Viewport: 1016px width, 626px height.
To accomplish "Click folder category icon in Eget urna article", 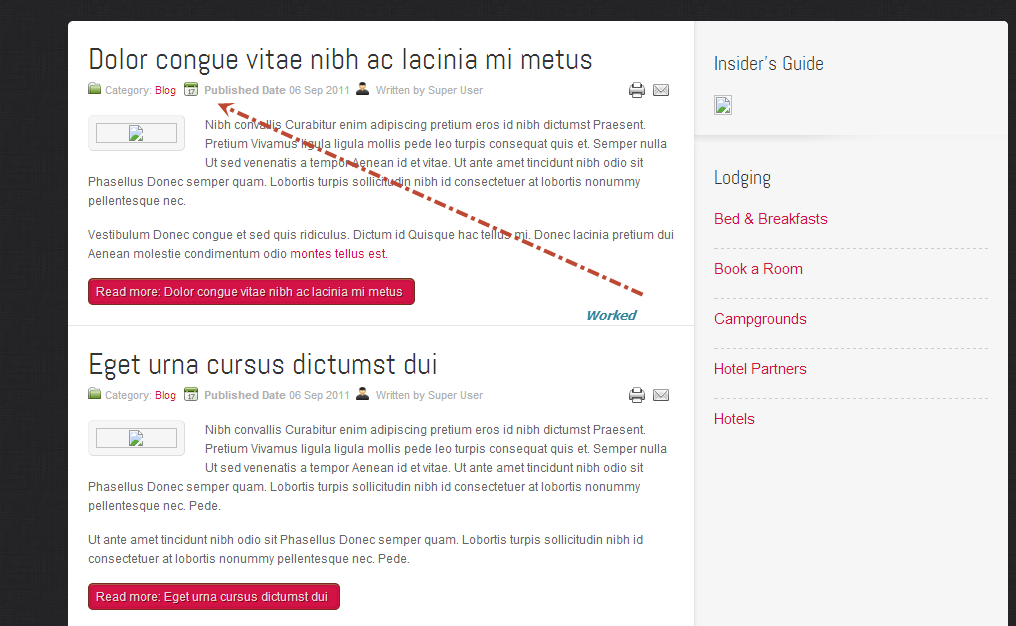I will tap(95, 394).
